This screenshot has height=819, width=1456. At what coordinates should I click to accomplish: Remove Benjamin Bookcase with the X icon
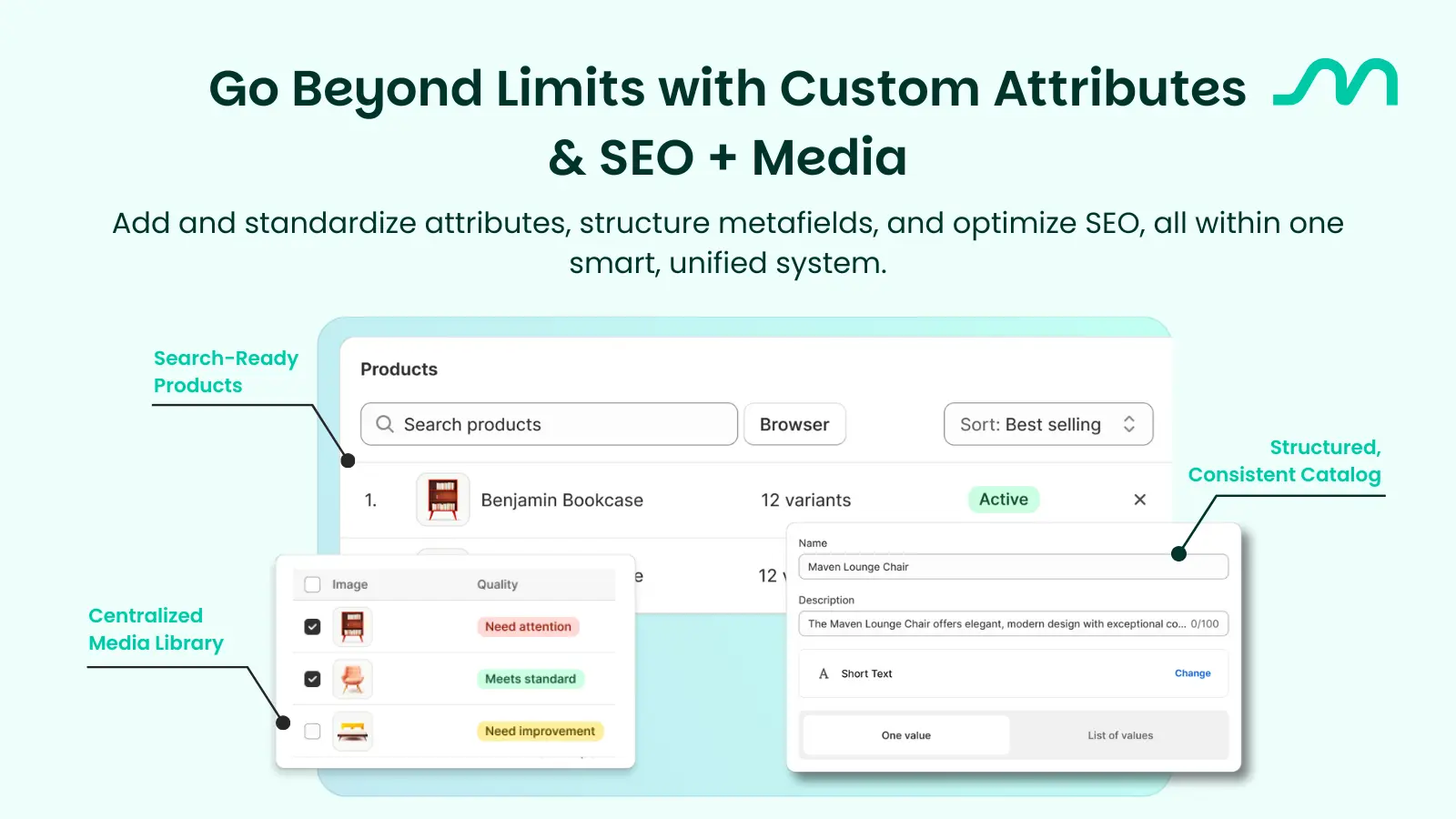click(1139, 500)
